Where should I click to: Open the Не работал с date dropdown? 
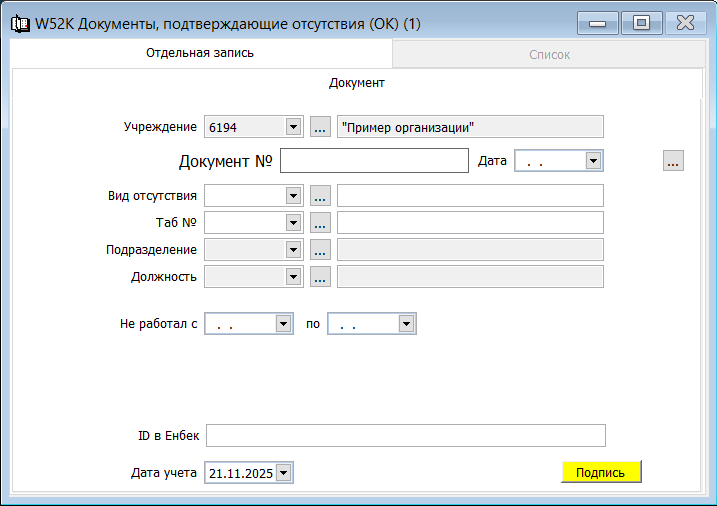284,324
